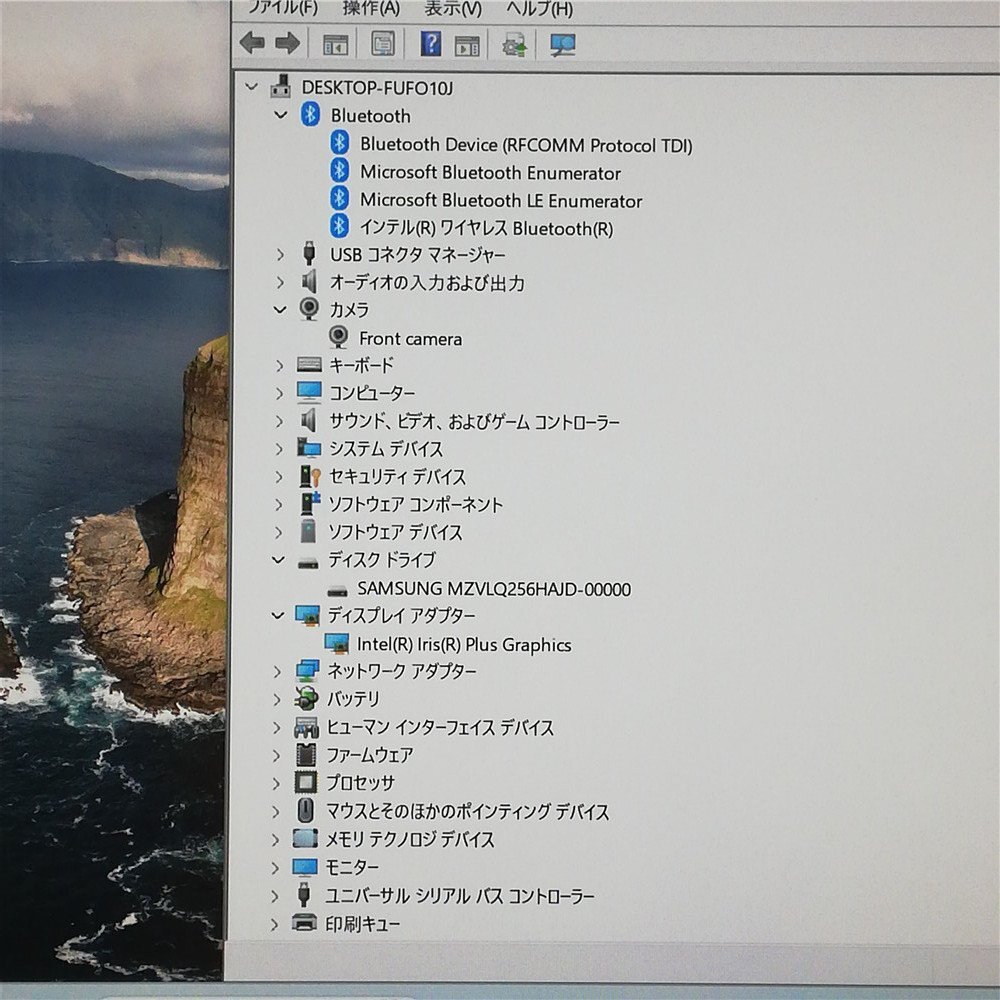The height and width of the screenshot is (1000, 1000).
Task: Select the Front camera webcam icon
Action: pyautogui.click(x=339, y=338)
